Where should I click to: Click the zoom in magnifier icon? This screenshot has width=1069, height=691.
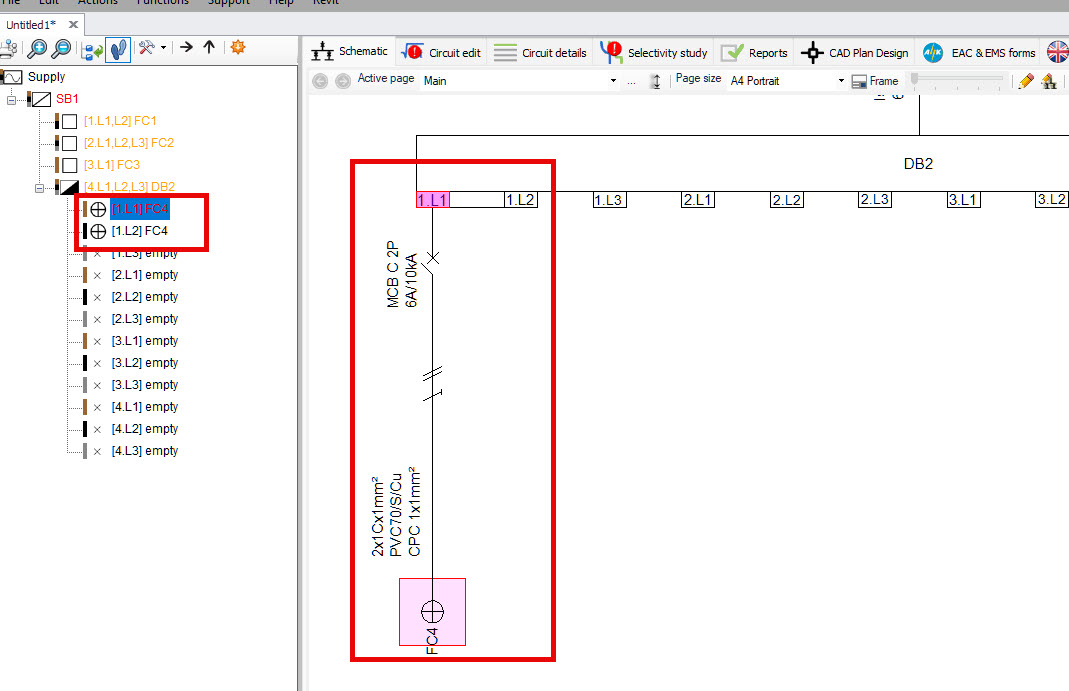coord(37,48)
